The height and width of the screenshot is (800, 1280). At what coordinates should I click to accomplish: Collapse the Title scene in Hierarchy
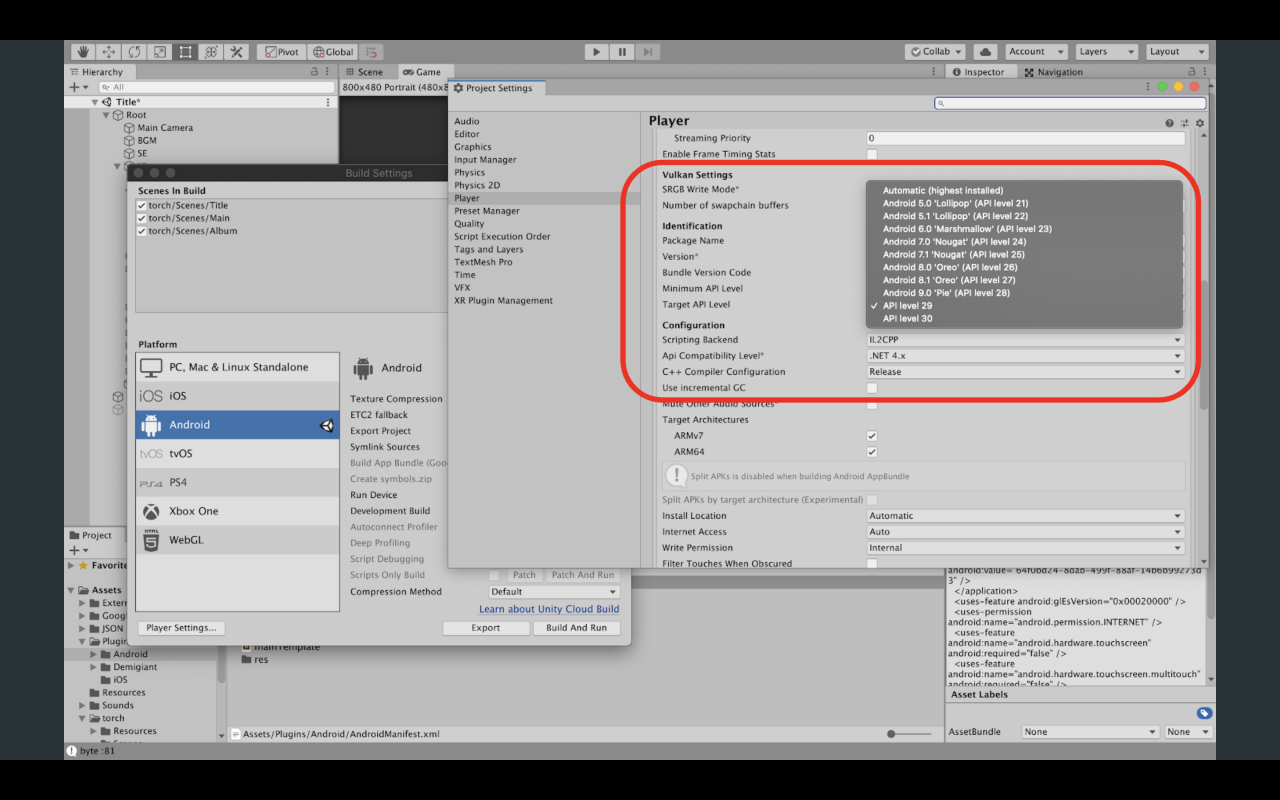[x=96, y=102]
